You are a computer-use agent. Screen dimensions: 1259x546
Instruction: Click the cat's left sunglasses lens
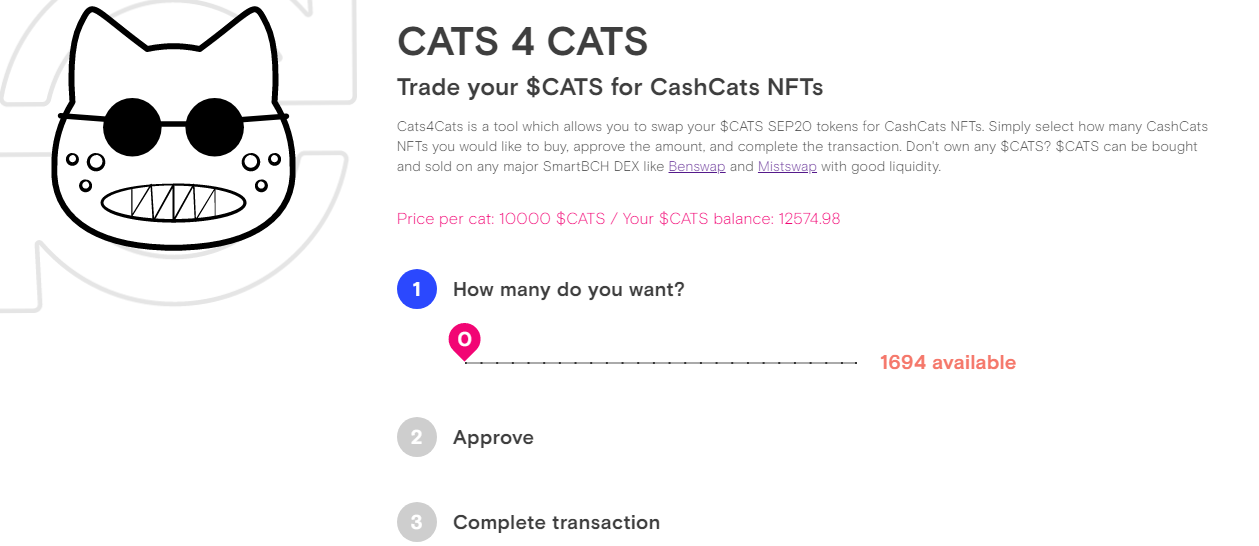[131, 124]
